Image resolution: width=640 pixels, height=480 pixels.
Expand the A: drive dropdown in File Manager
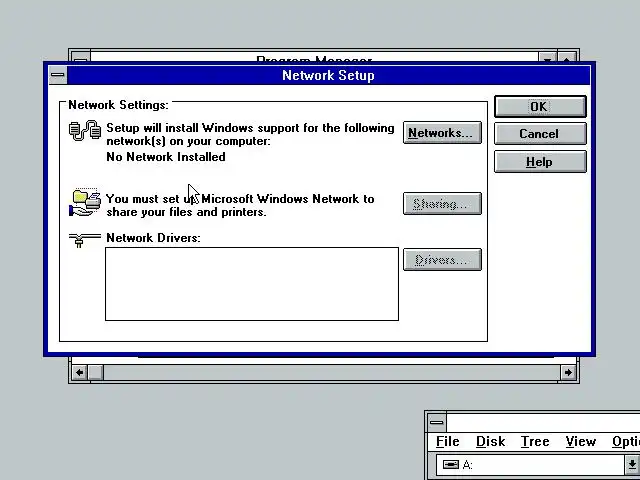pos(631,464)
